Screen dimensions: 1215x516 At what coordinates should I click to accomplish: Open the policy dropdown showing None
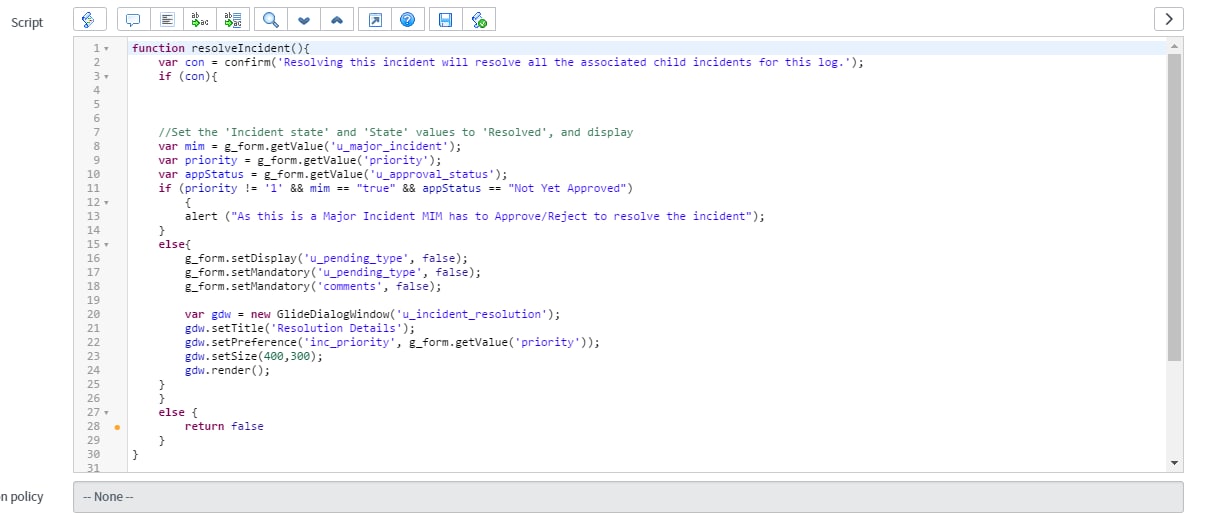tap(628, 497)
